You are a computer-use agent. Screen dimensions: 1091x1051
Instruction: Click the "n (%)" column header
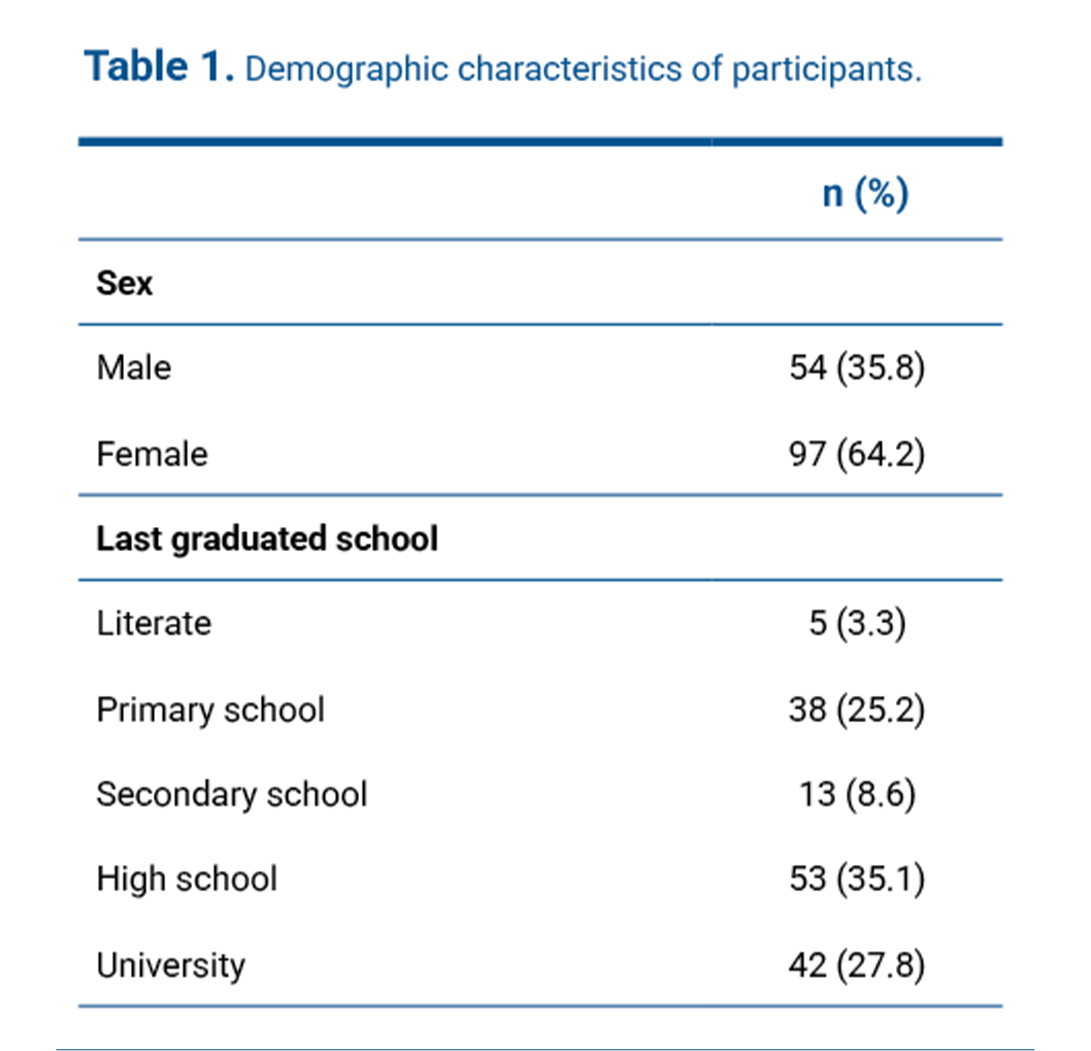[x=864, y=193]
